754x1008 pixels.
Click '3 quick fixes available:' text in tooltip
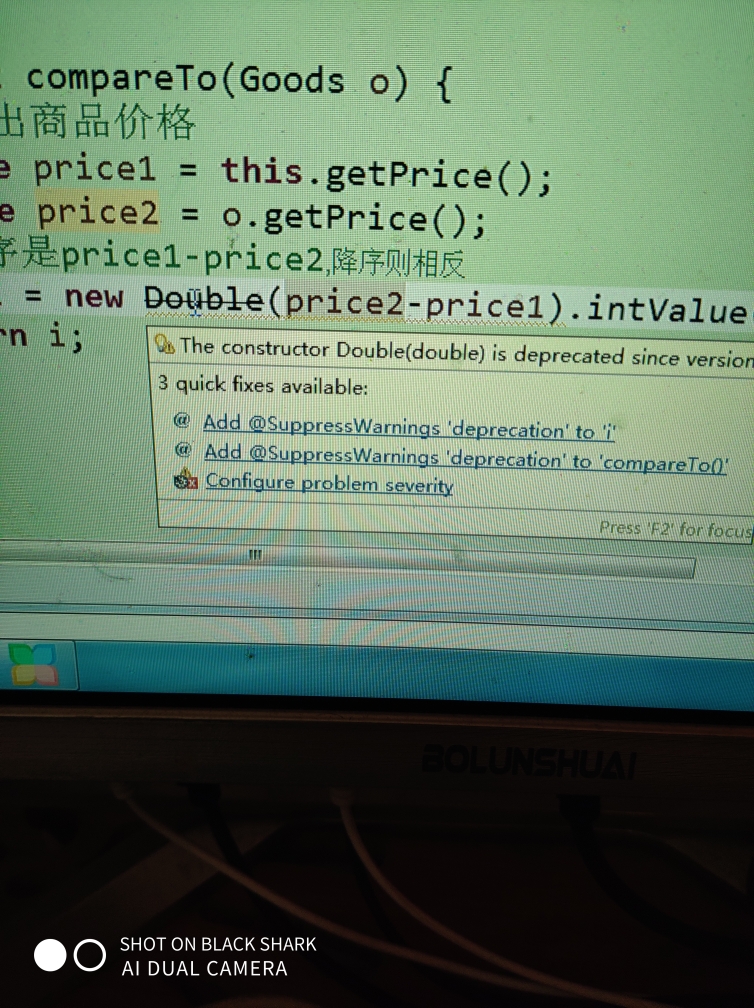(x=263, y=385)
